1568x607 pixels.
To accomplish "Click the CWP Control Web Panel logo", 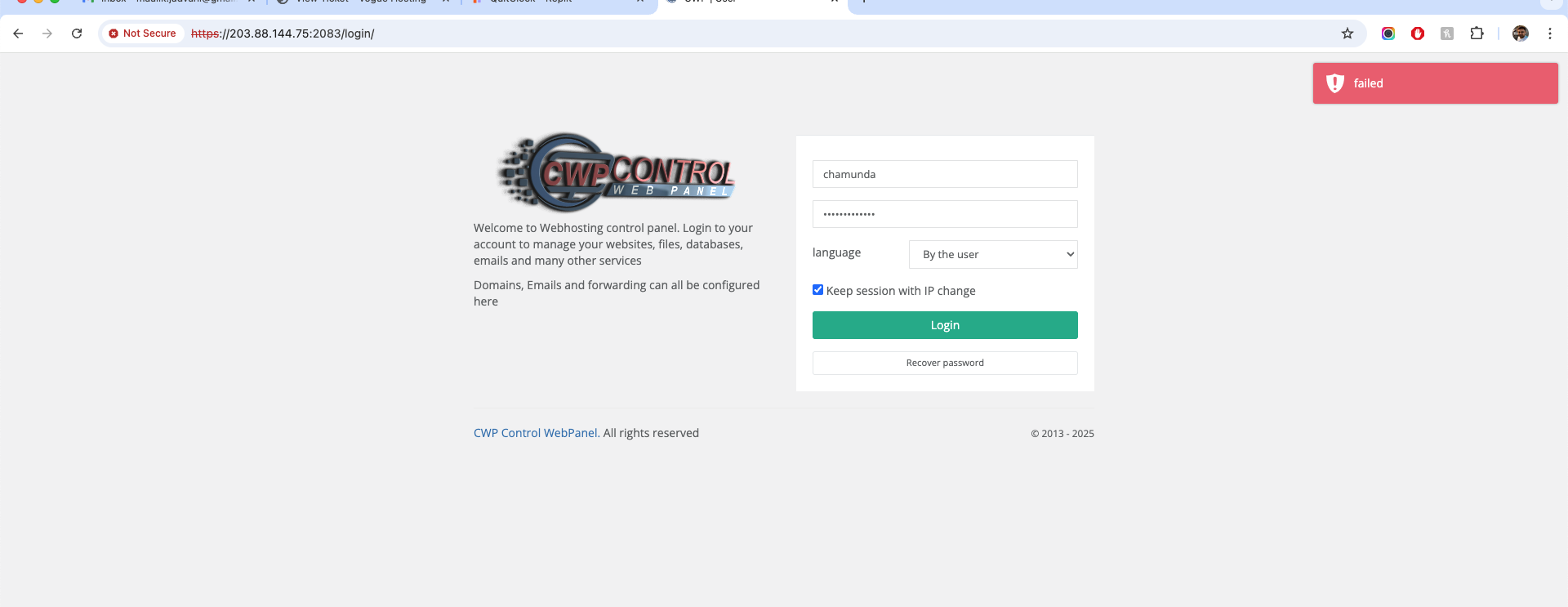I will 617,172.
